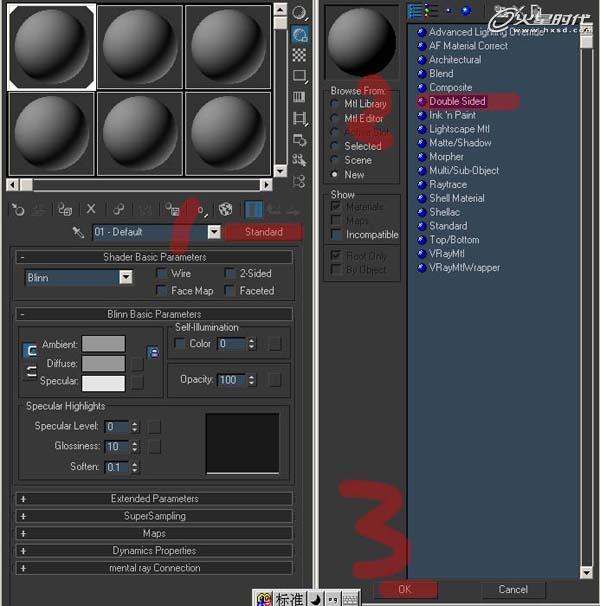
Task: Expand the Maps rollout
Action: coord(154,533)
